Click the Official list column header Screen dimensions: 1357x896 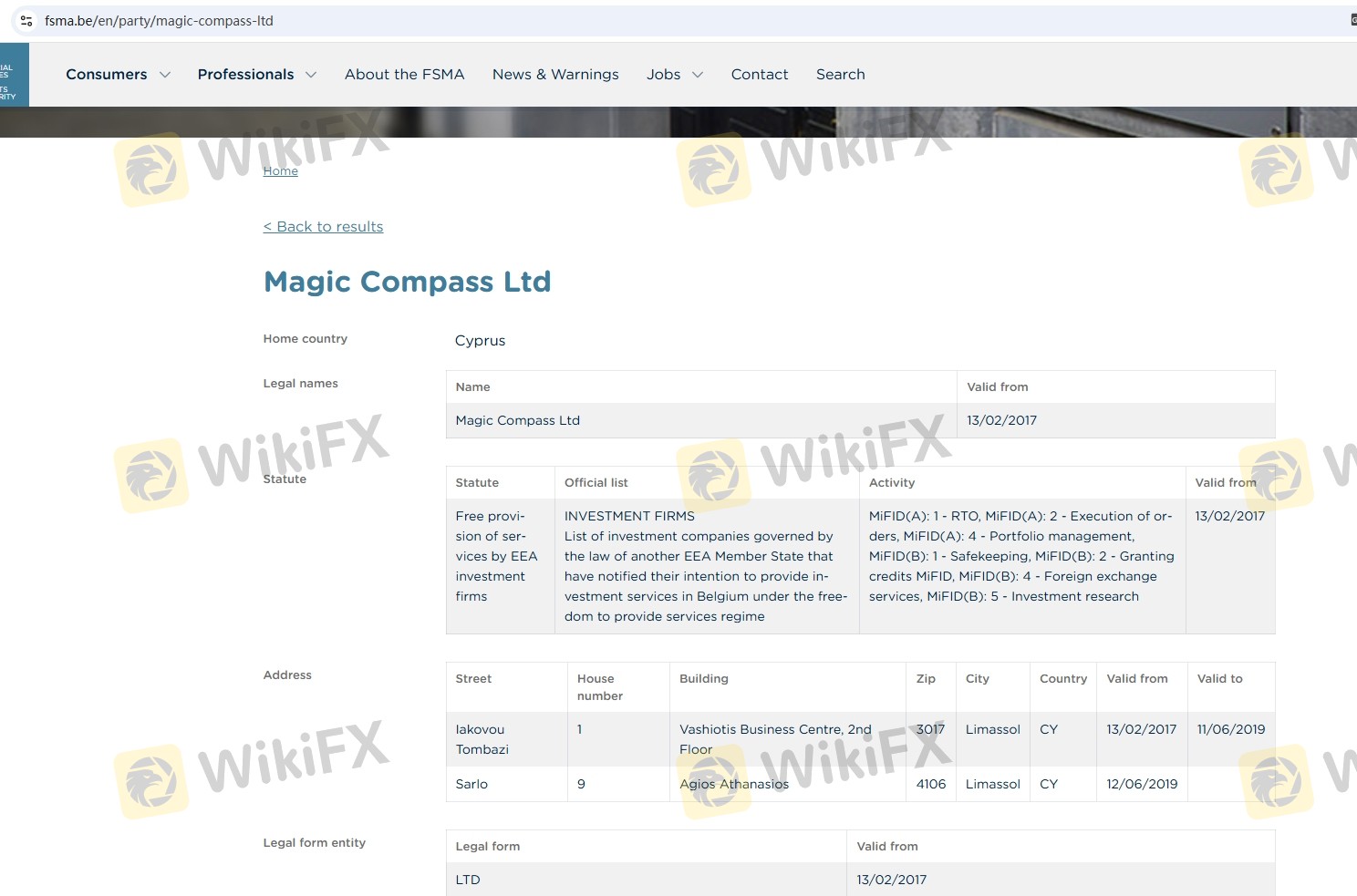pos(596,483)
